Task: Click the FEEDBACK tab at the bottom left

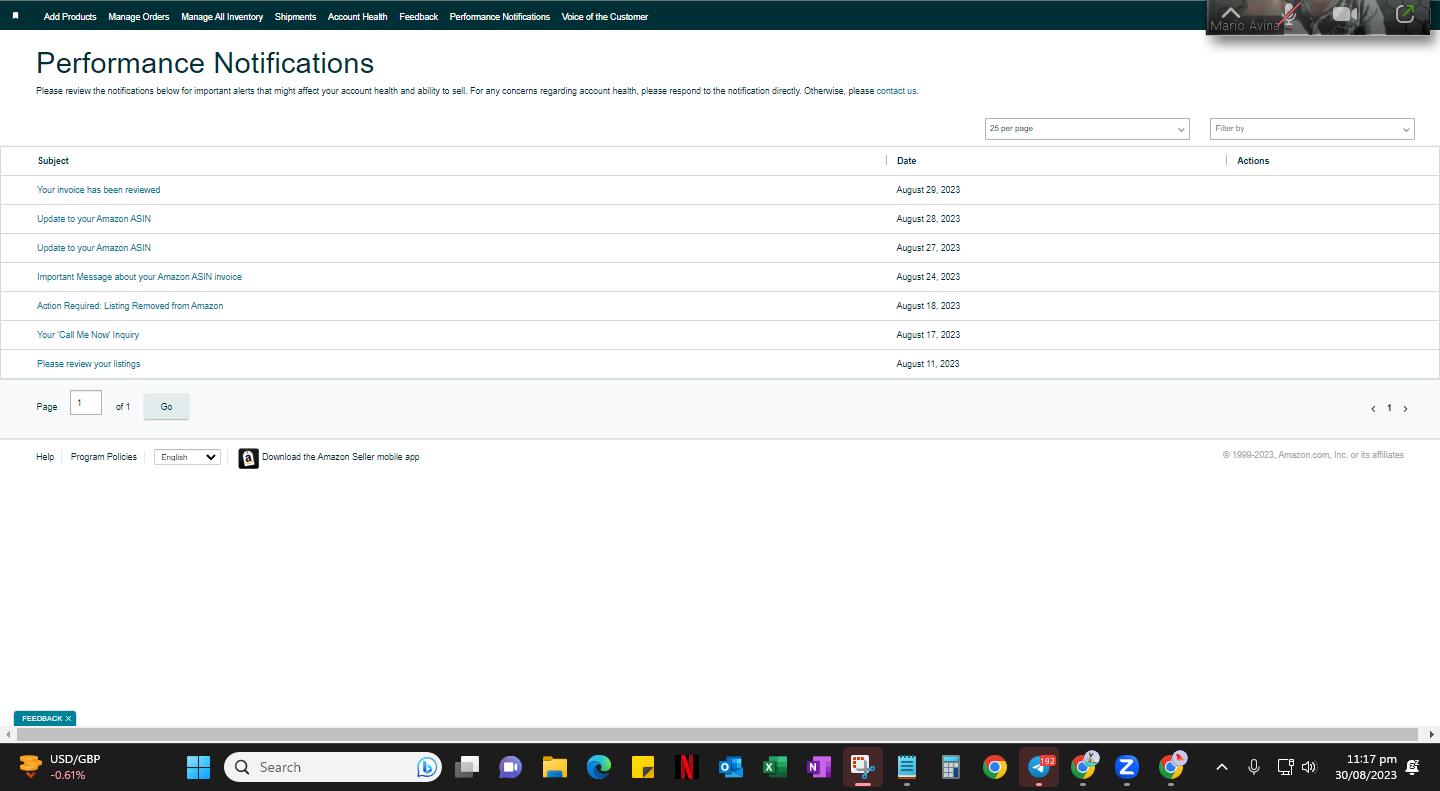Action: pyautogui.click(x=42, y=718)
